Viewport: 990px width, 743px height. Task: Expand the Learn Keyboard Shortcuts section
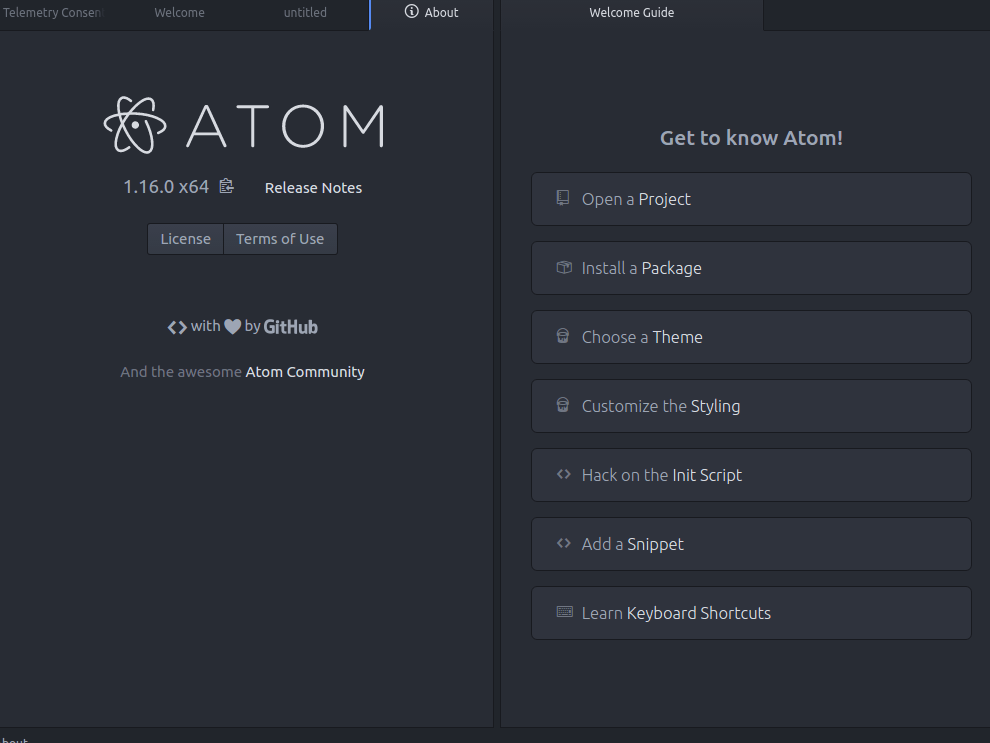751,613
